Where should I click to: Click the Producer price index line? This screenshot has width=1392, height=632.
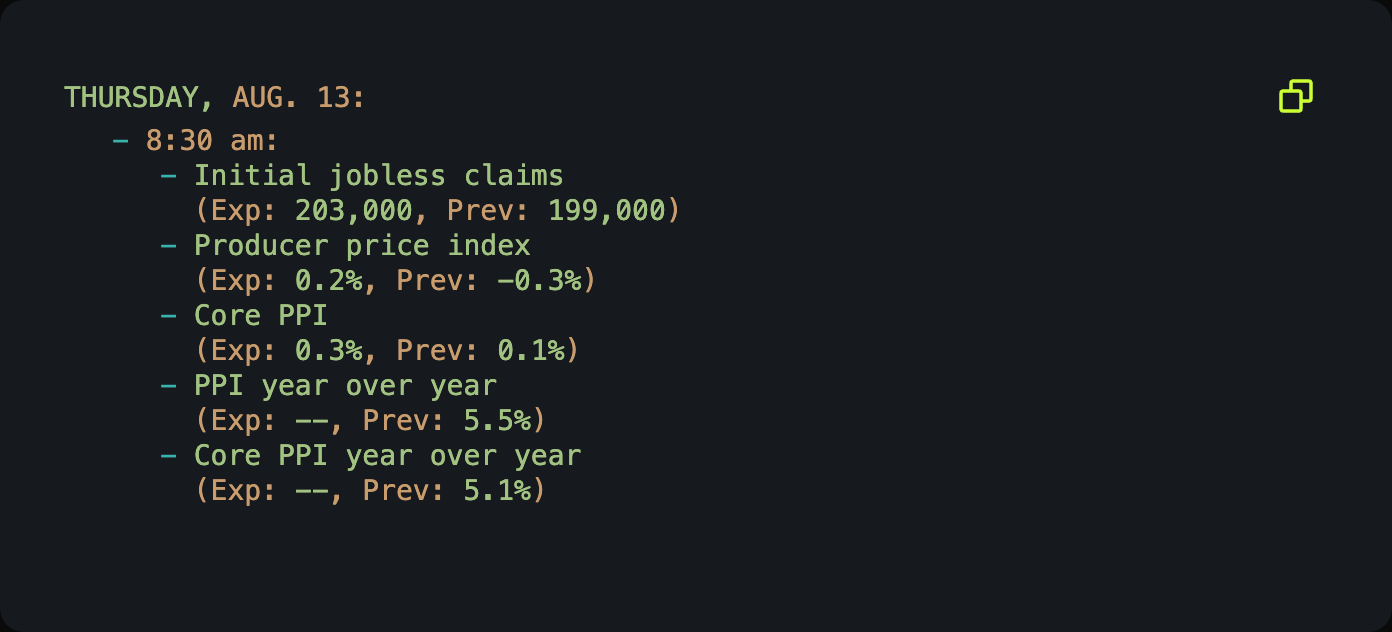362,246
